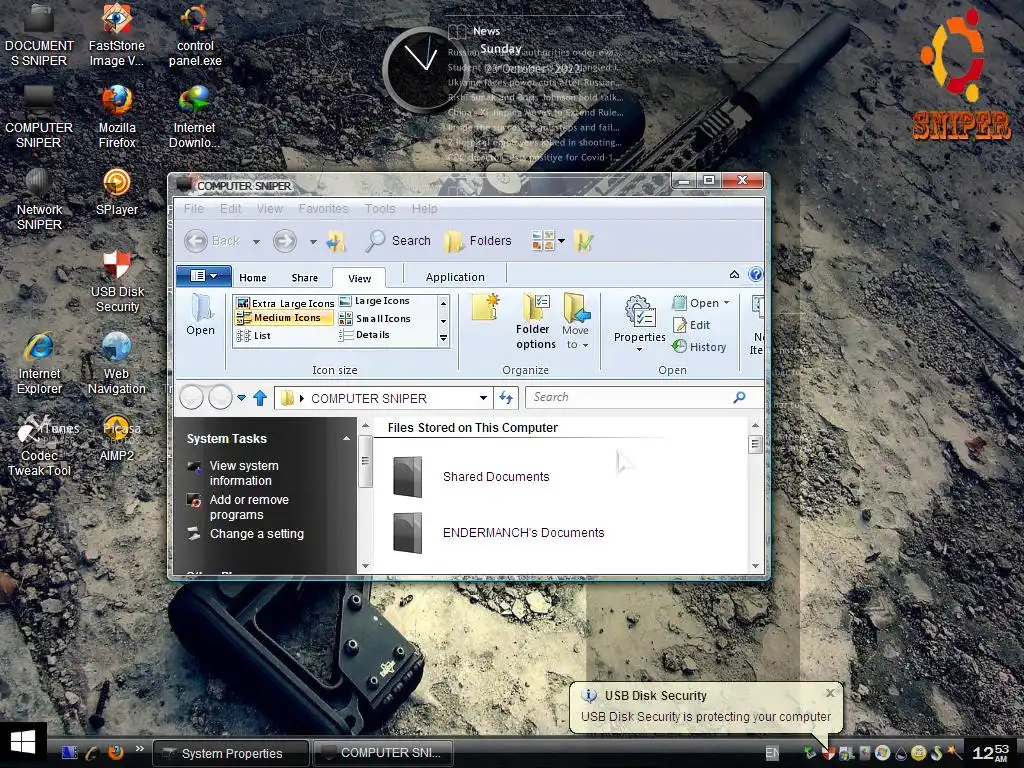Collapse the System Tasks panel header
Image resolution: width=1024 pixels, height=768 pixels.
coord(347,439)
